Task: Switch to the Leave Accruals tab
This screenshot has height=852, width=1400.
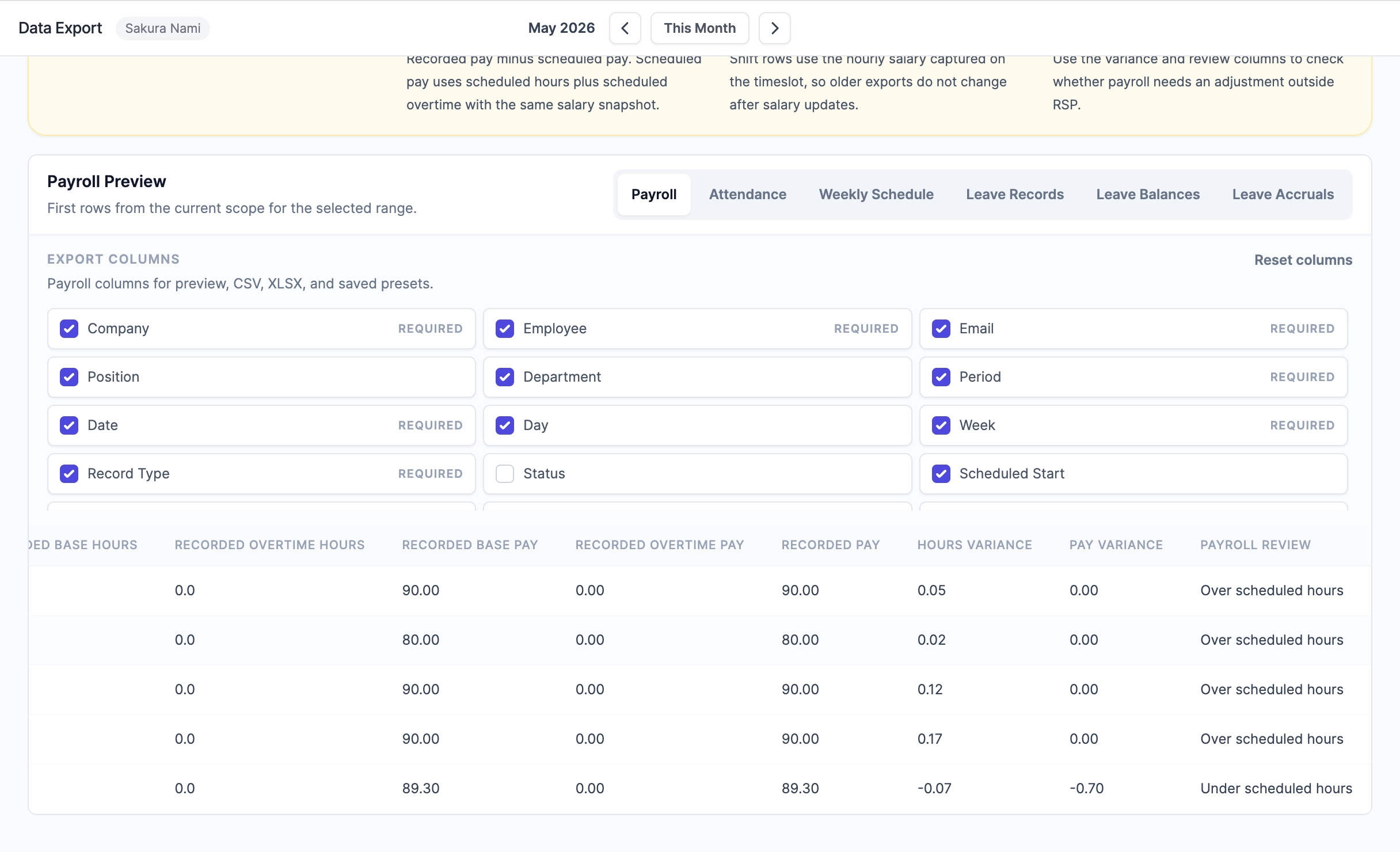Action: click(1283, 195)
